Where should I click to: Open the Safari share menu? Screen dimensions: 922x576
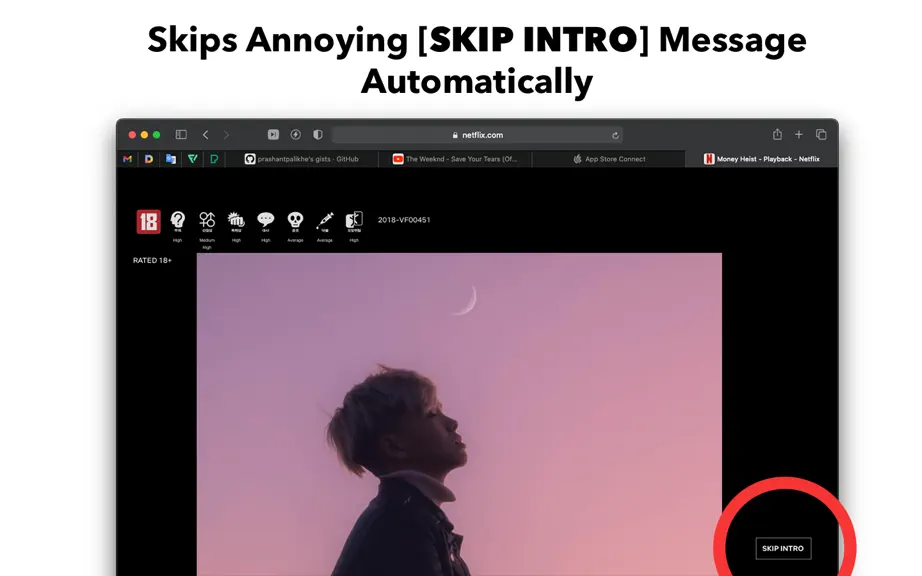(x=777, y=134)
